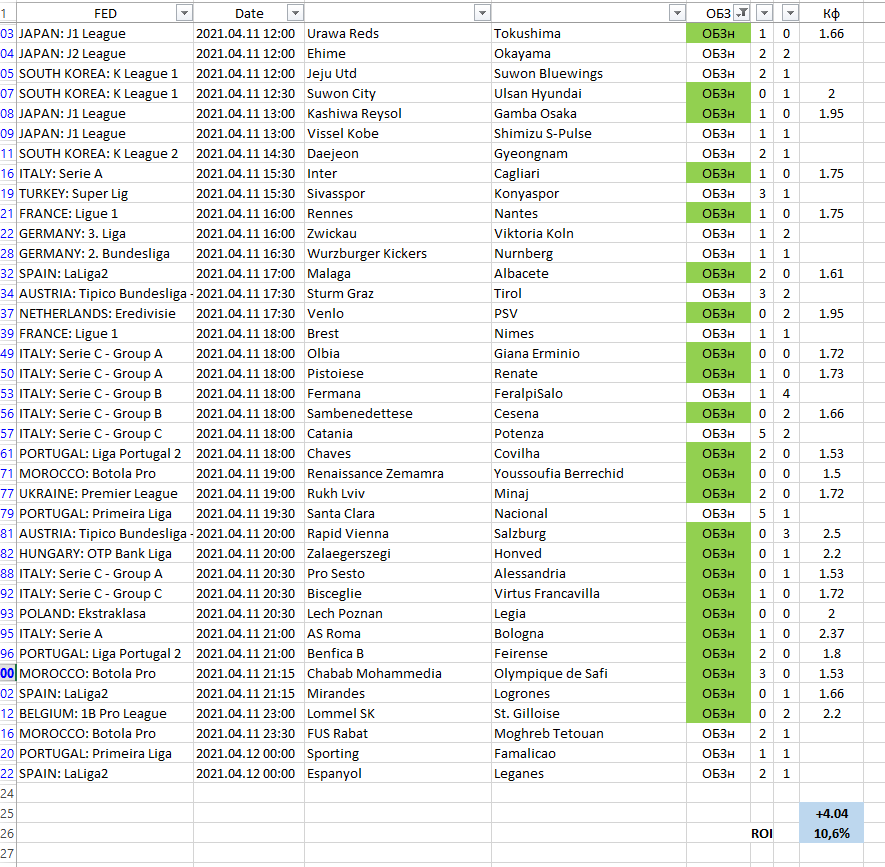Open the home score column filter arrow

(765, 13)
